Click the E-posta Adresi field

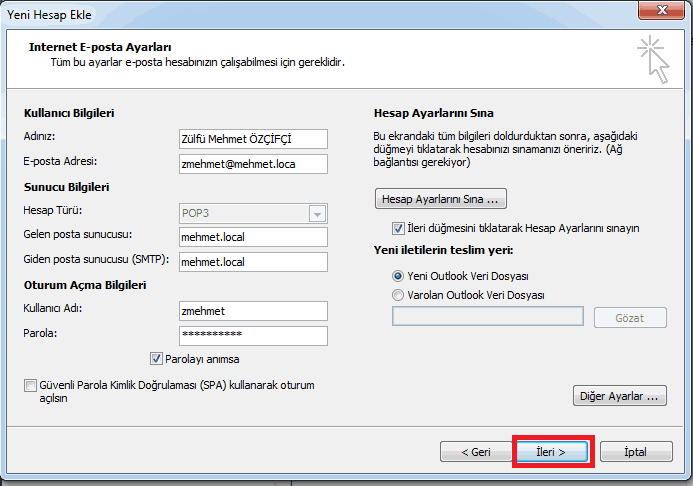[252, 163]
